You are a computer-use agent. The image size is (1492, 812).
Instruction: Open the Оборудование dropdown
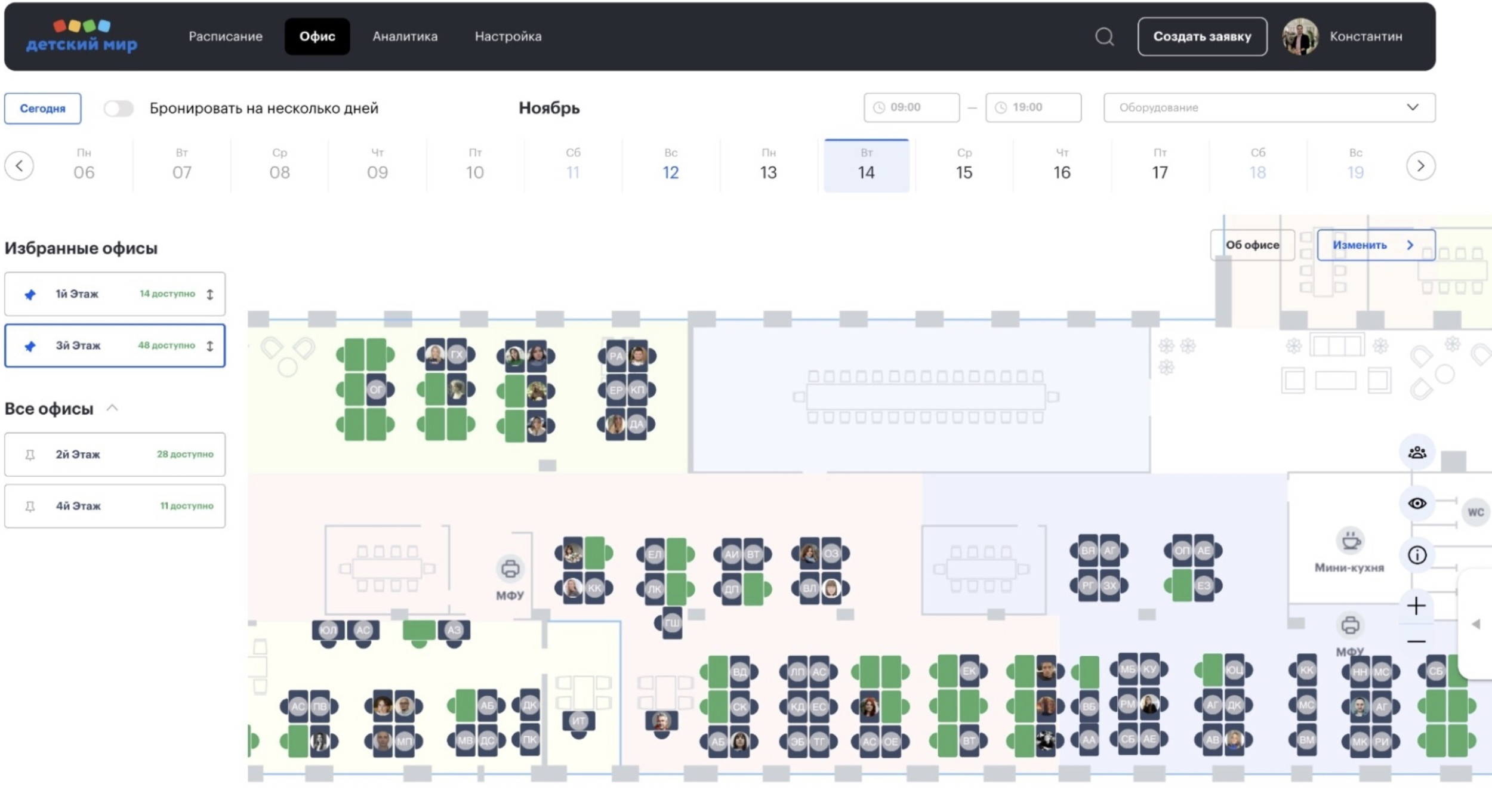point(1269,108)
